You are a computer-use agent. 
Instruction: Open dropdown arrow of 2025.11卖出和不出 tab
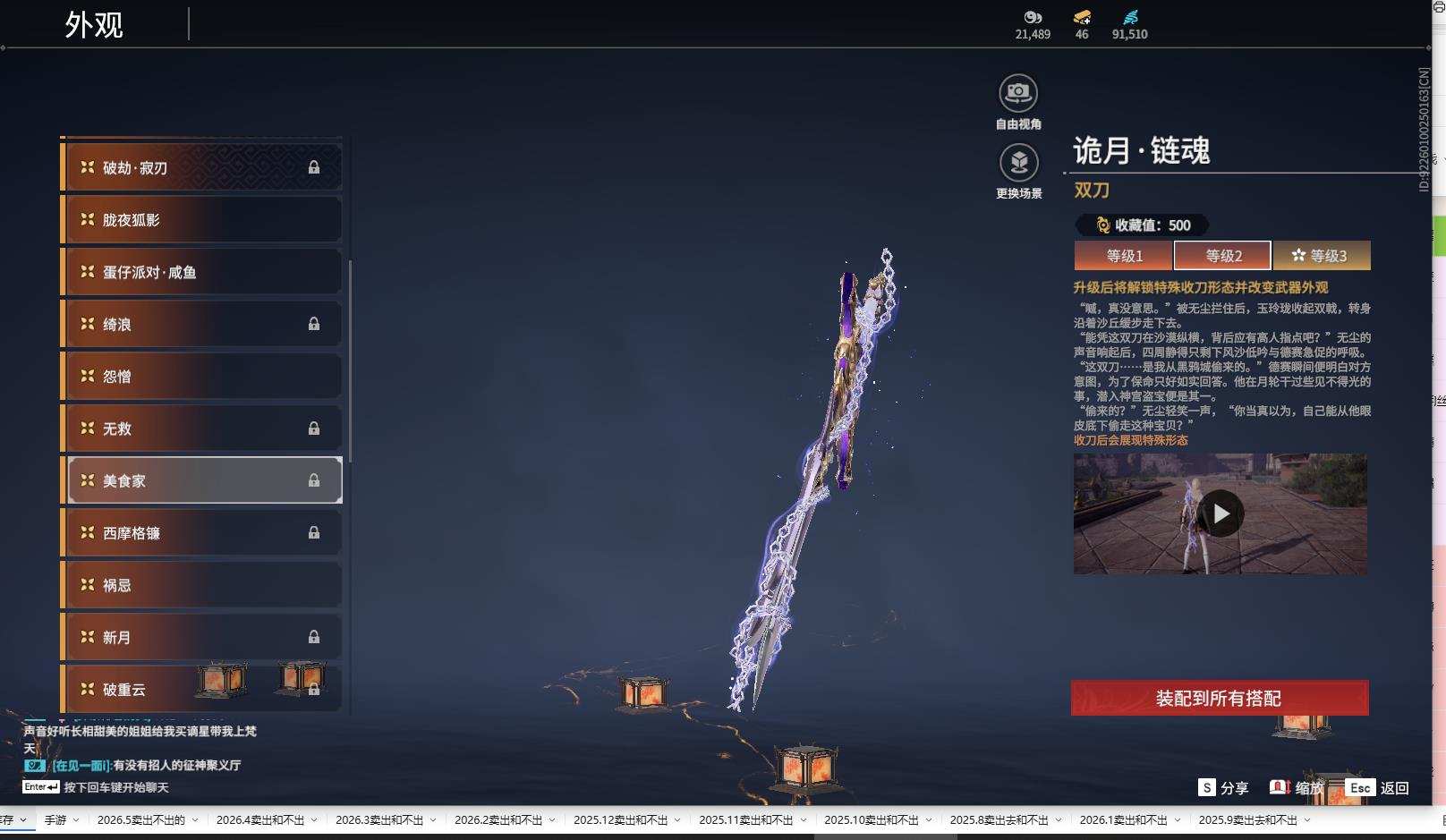804,819
